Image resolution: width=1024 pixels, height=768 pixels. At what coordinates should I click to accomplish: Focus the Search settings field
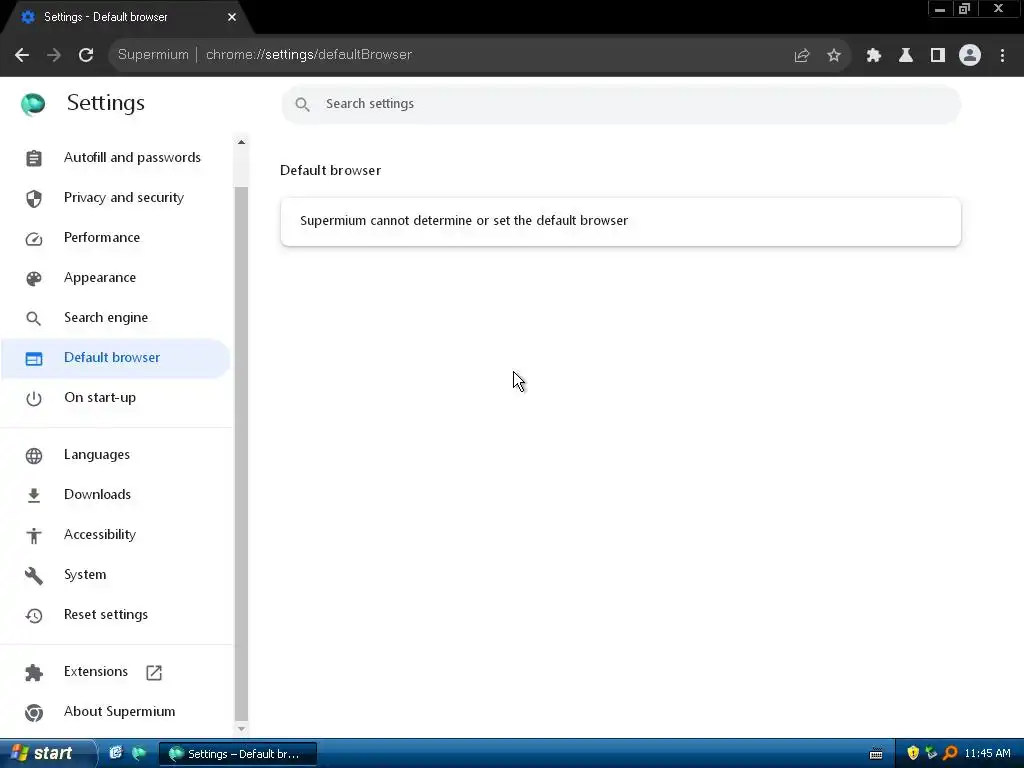point(621,104)
